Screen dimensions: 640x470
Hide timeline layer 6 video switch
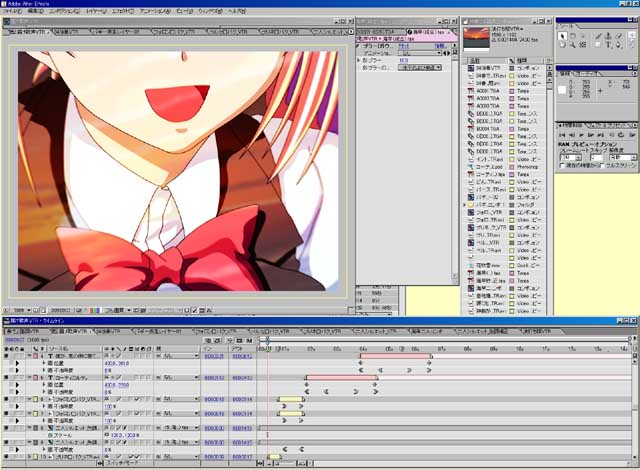[x=6, y=399]
